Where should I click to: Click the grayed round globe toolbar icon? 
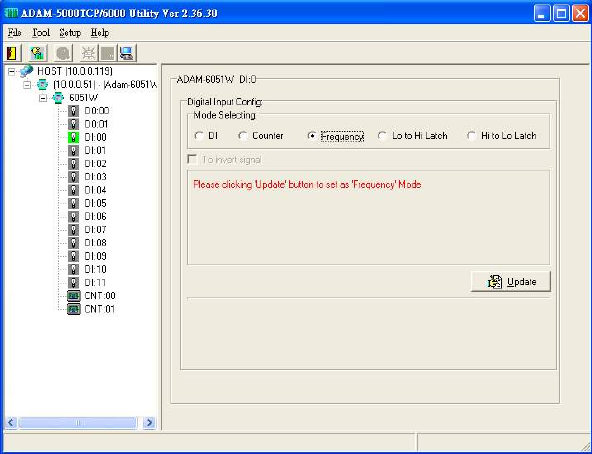[x=63, y=53]
